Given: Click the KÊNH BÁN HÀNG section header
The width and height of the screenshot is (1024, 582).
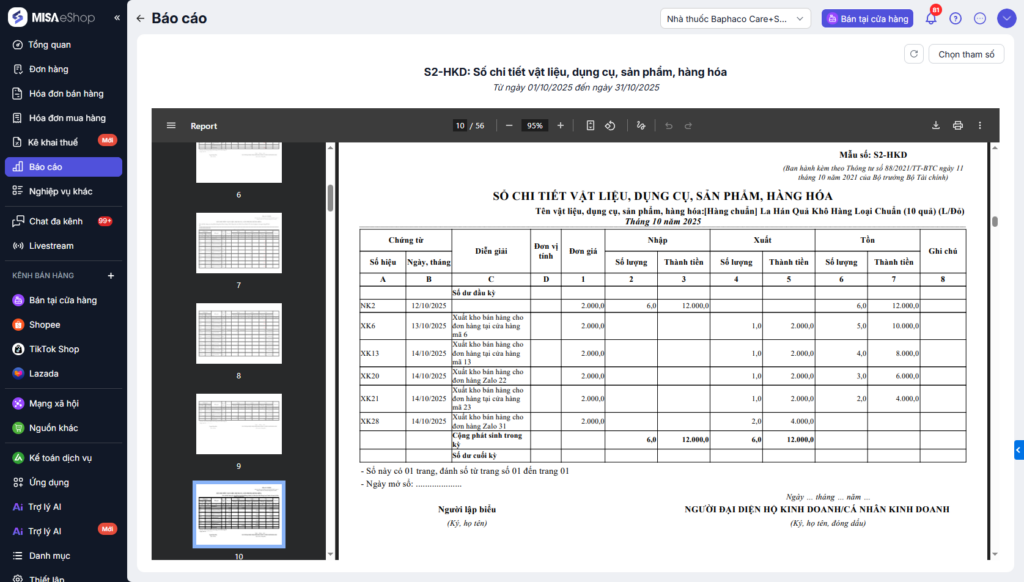Looking at the screenshot, I should (43, 276).
